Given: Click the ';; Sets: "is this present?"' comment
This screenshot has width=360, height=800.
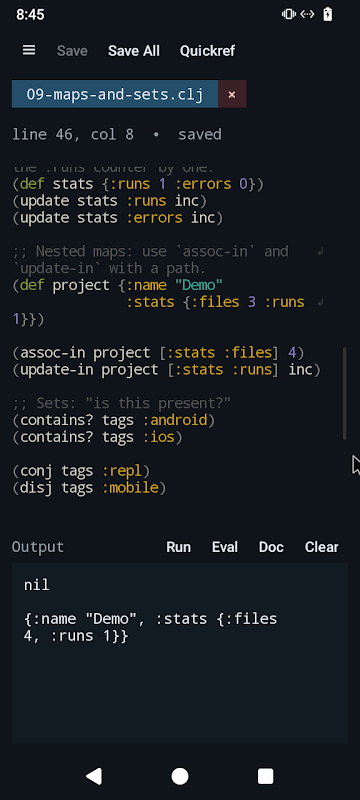Looking at the screenshot, I should [x=122, y=404].
